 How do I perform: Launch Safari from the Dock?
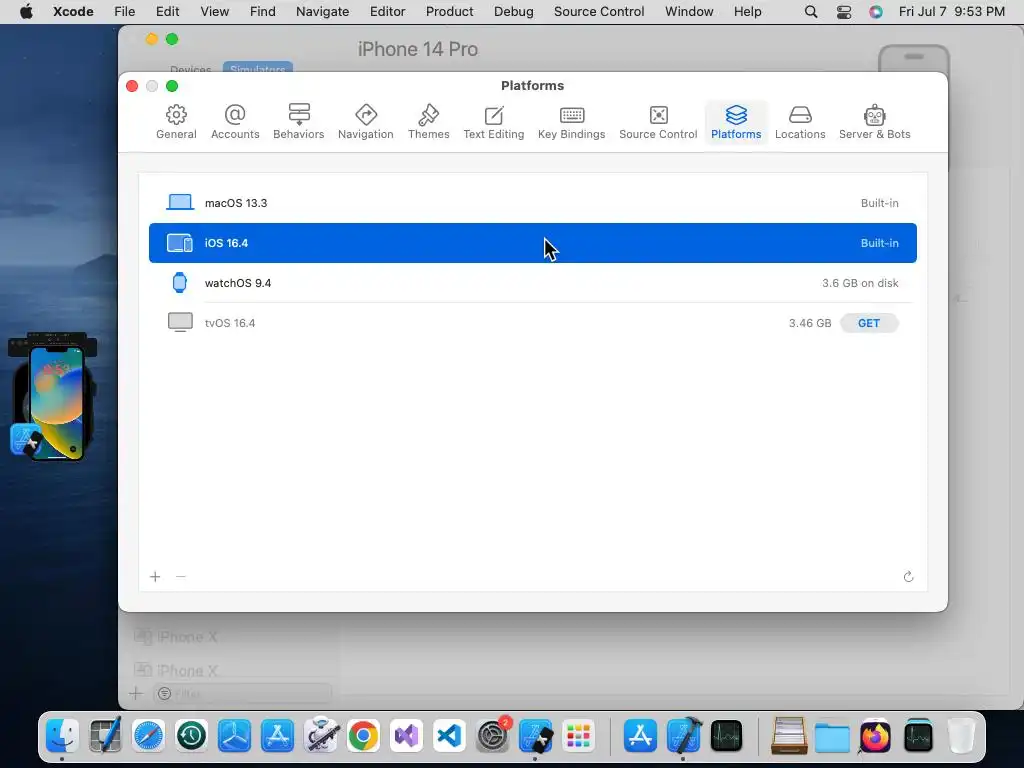[148, 736]
